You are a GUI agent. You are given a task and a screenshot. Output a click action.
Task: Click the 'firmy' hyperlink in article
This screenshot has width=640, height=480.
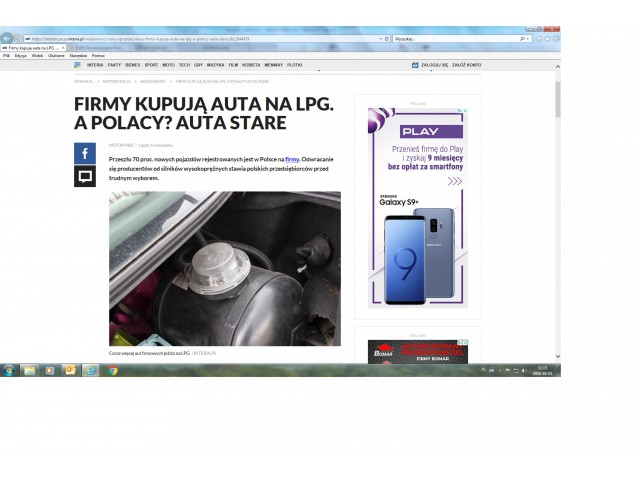pyautogui.click(x=292, y=159)
